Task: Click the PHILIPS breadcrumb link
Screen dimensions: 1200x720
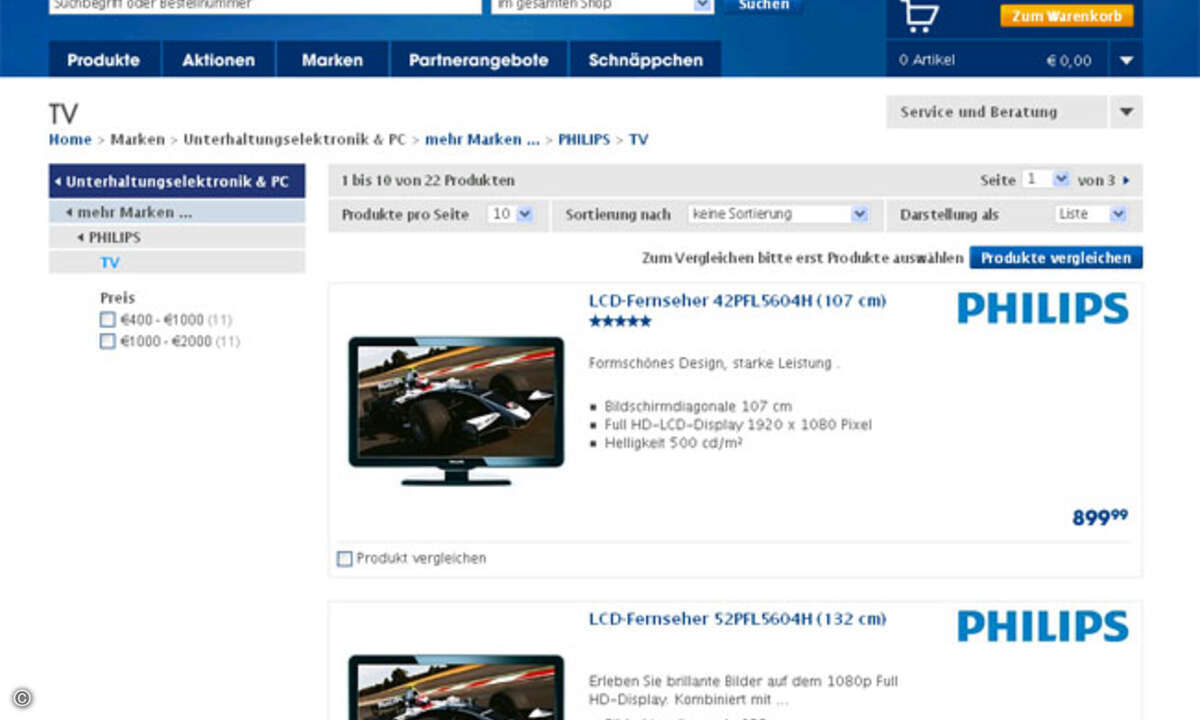Action: click(x=584, y=140)
